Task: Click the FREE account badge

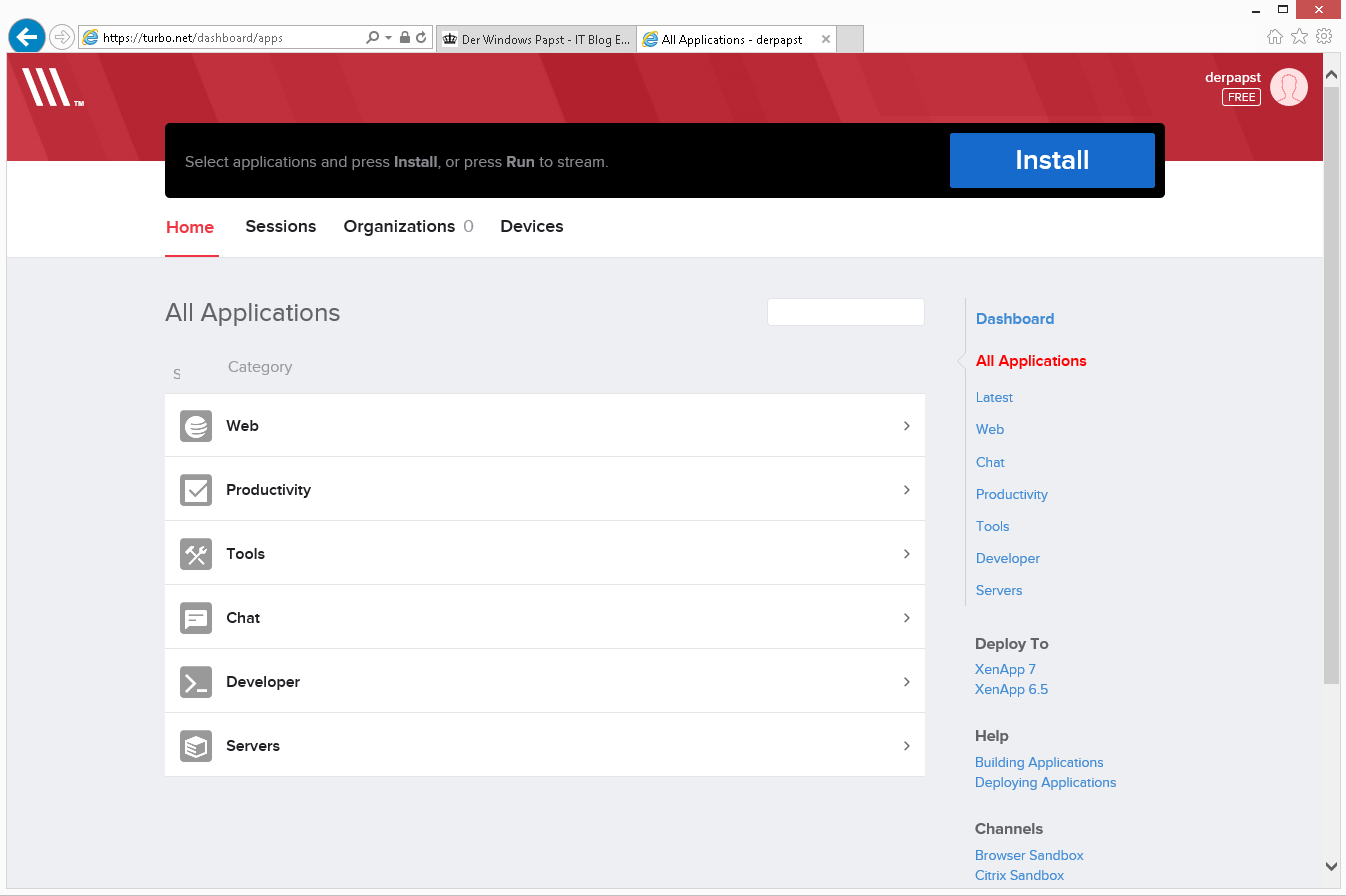Action: click(x=1241, y=97)
